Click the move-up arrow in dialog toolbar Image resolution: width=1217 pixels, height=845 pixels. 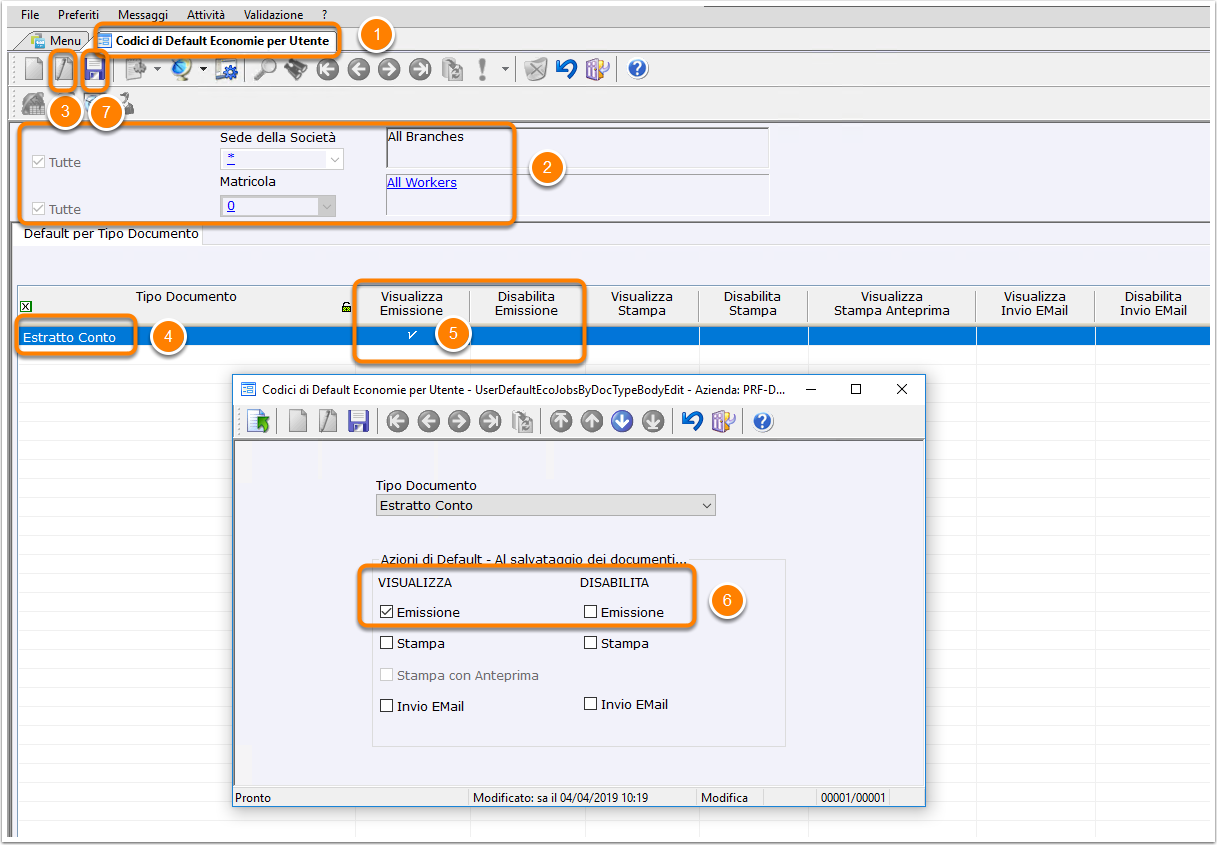coord(592,421)
